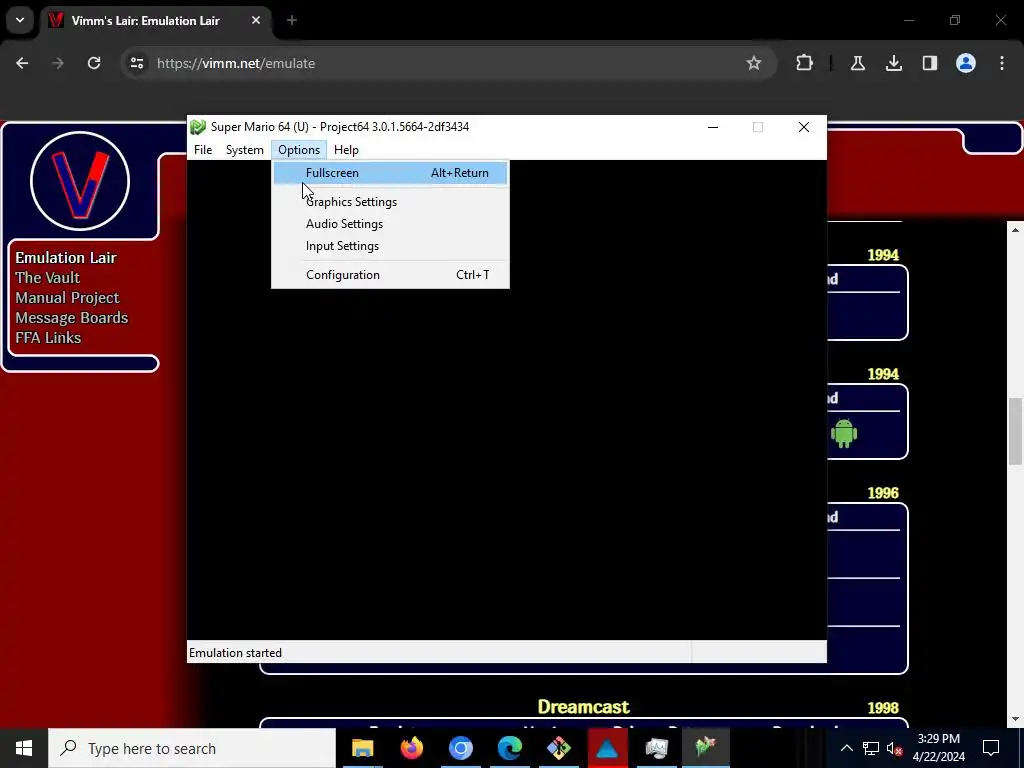Viewport: 1024px width, 768px height.
Task: Open Input Settings menu entry
Action: 390,246
